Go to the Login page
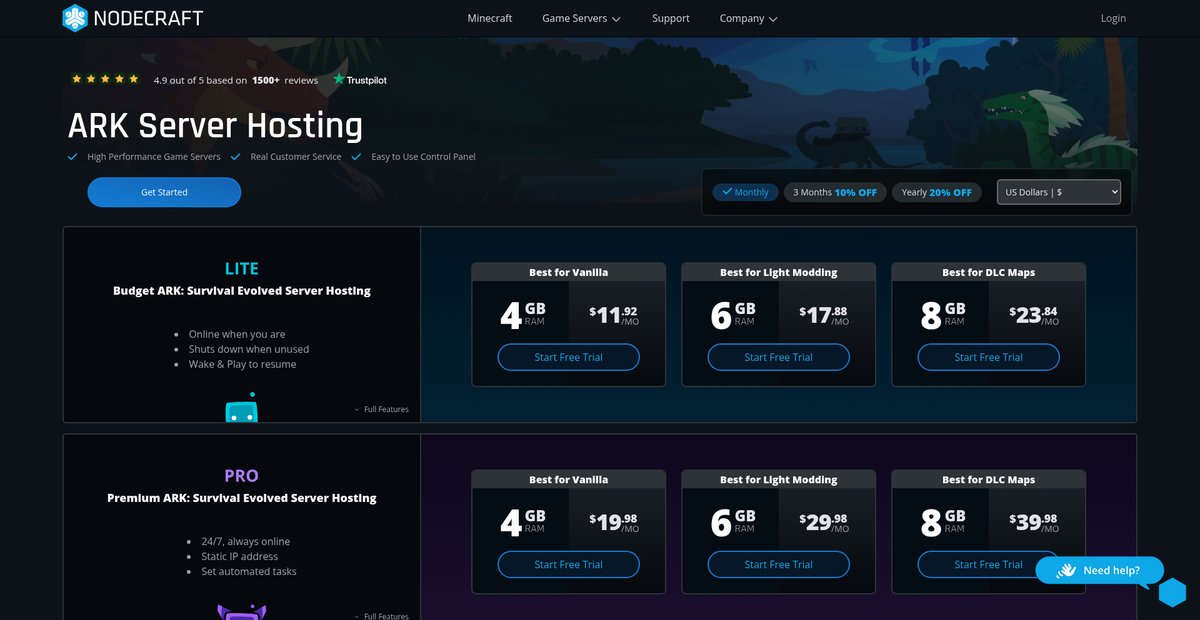This screenshot has height=620, width=1200. coord(1113,18)
